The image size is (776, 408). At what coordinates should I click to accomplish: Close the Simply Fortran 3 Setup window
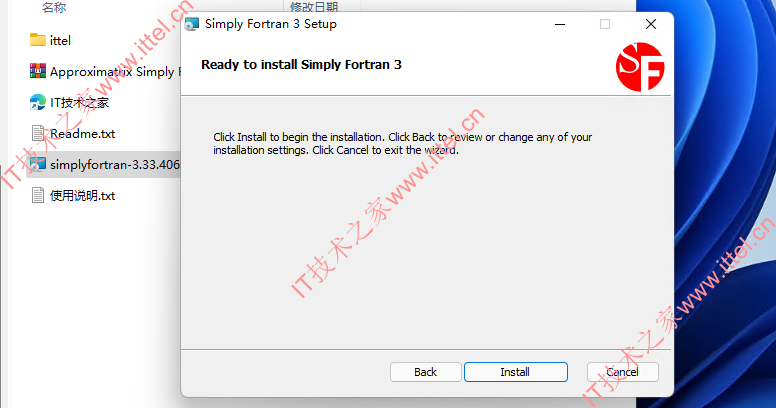pyautogui.click(x=651, y=24)
